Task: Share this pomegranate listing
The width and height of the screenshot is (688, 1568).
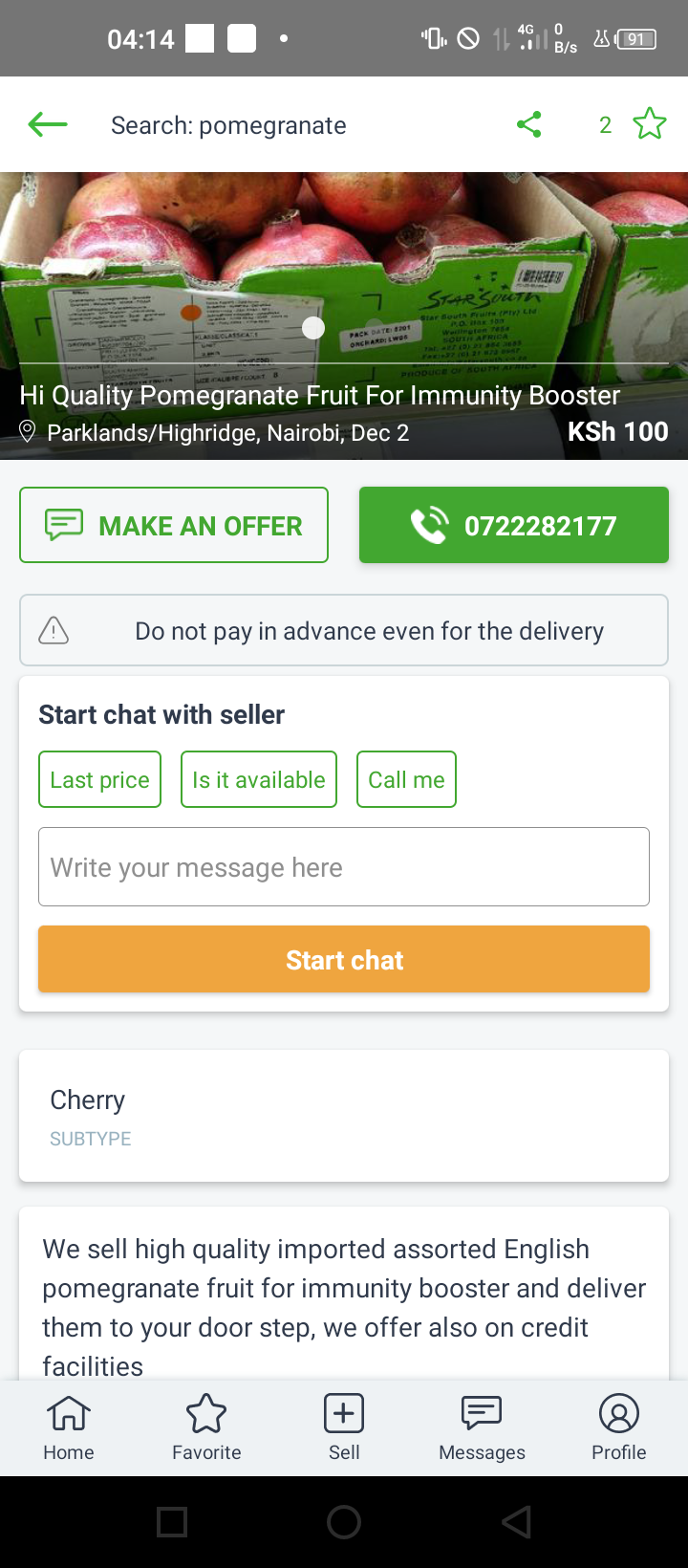Action: tap(529, 124)
